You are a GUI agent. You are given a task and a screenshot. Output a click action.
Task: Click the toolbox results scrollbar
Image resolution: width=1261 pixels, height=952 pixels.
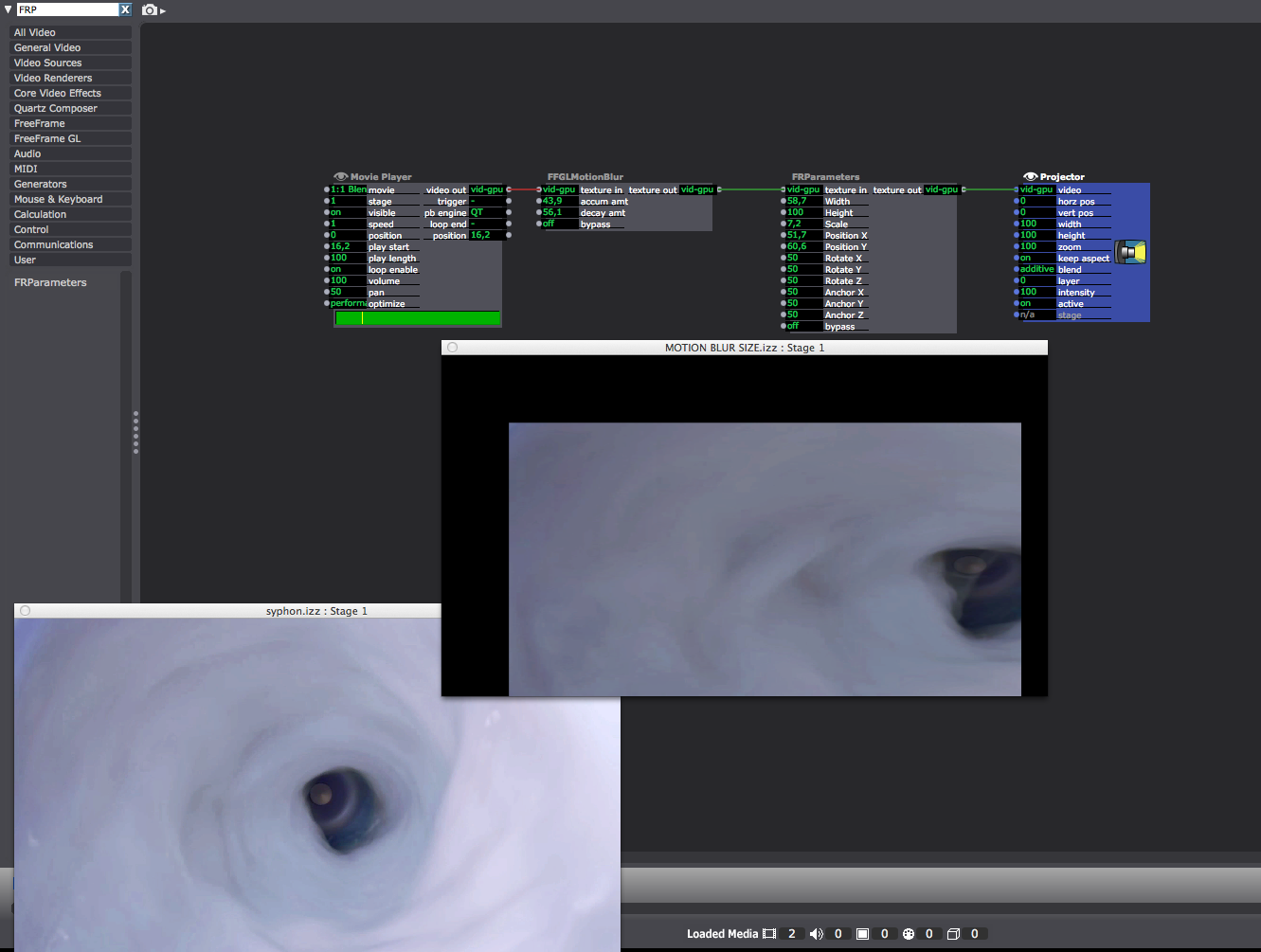(126, 436)
